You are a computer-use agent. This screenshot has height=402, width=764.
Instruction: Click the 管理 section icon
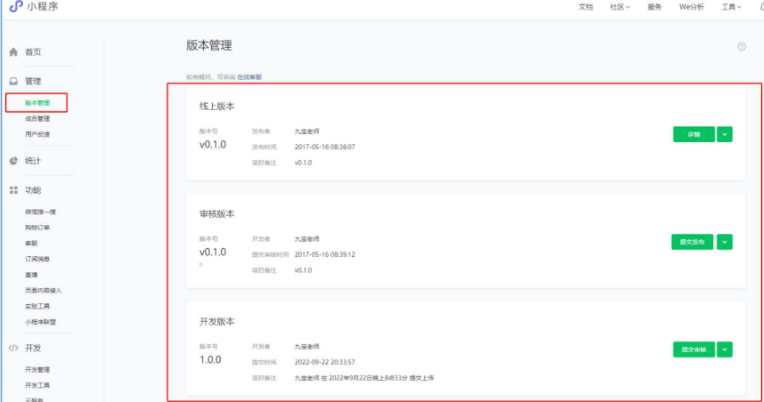click(13, 81)
